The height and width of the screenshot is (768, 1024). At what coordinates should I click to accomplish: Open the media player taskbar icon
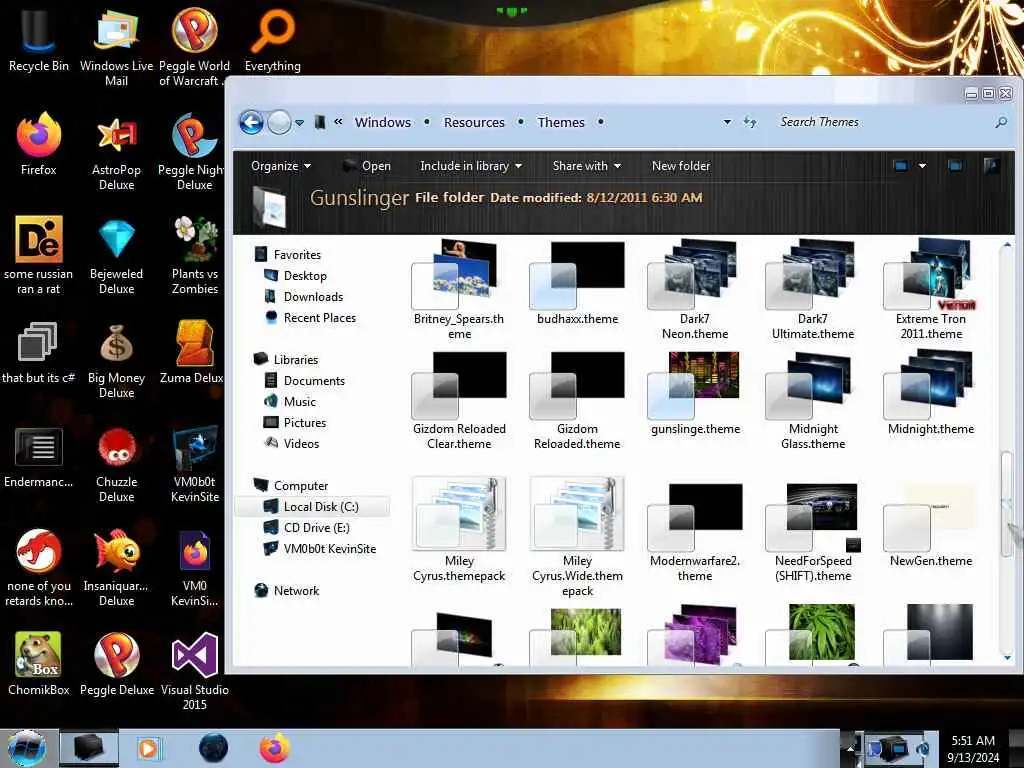[x=148, y=748]
